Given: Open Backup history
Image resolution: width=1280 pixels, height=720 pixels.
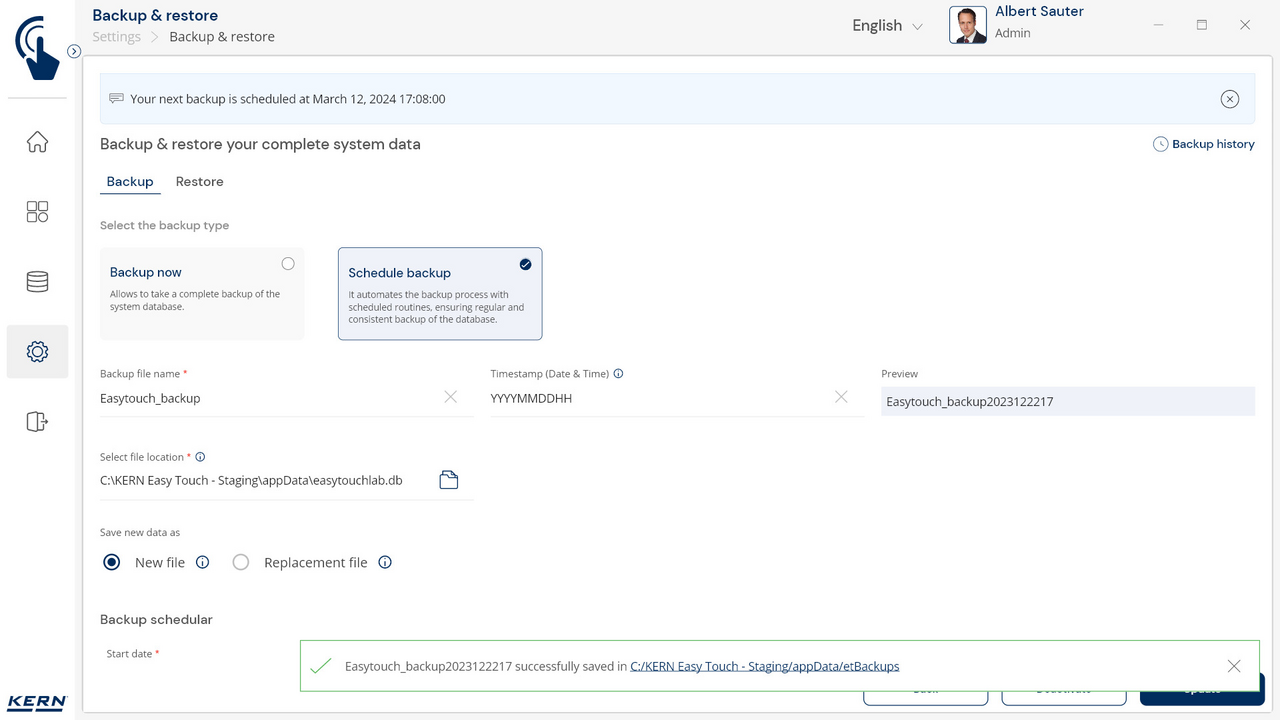Looking at the screenshot, I should (x=1204, y=144).
